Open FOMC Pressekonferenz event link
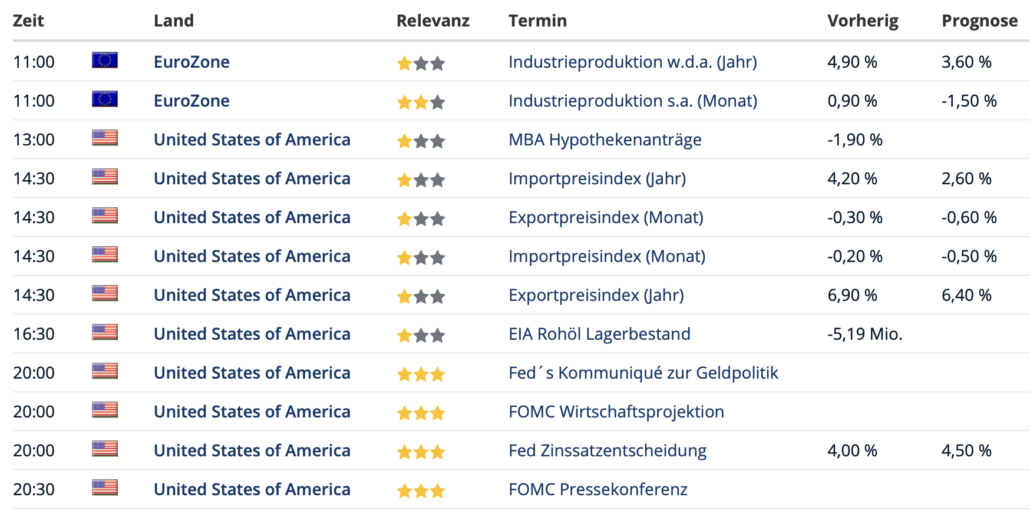Screen dimensions: 1030x517 click(598, 489)
